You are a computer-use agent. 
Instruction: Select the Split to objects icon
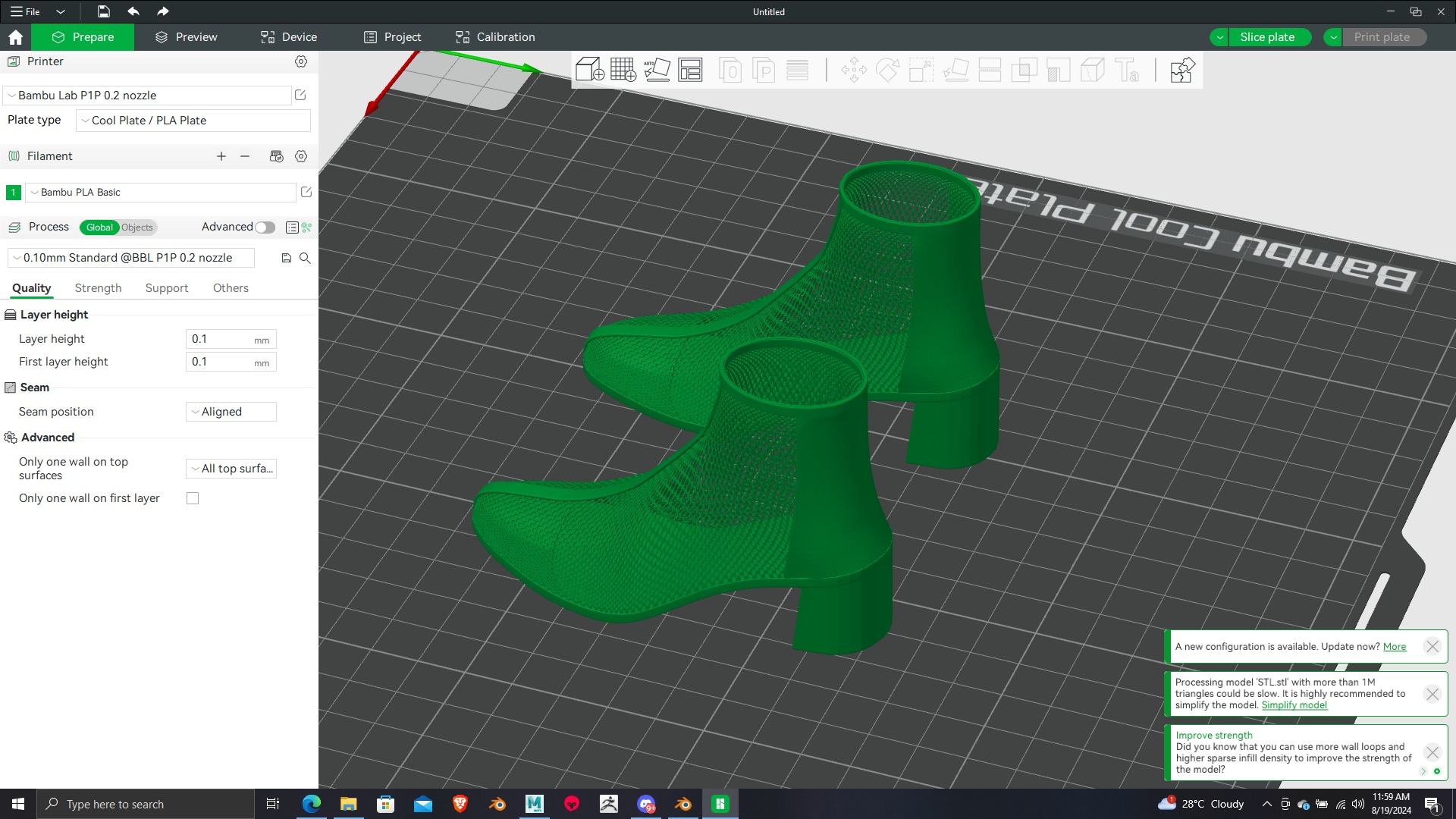[x=730, y=71]
